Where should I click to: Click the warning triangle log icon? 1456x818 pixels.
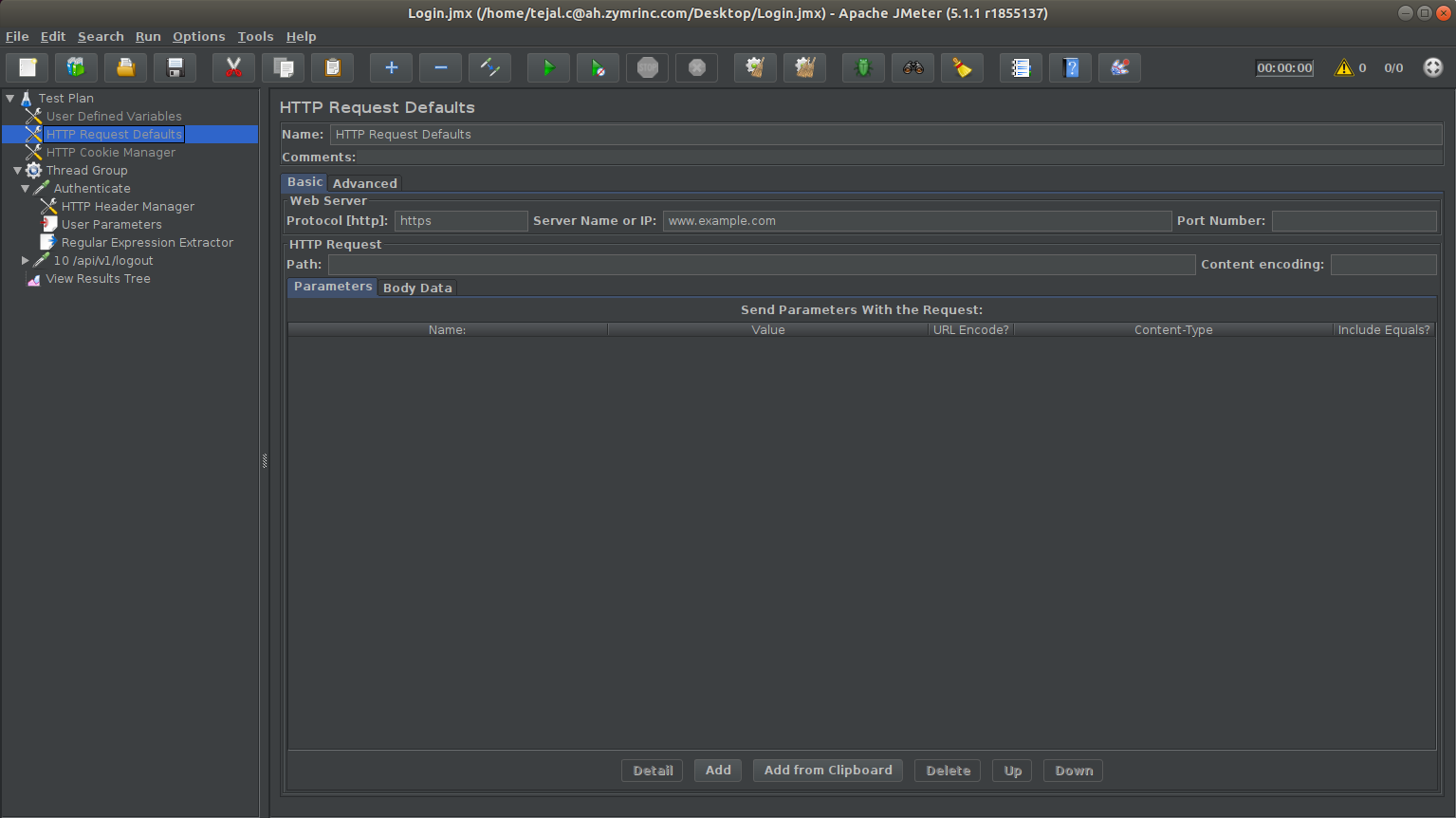tap(1344, 67)
